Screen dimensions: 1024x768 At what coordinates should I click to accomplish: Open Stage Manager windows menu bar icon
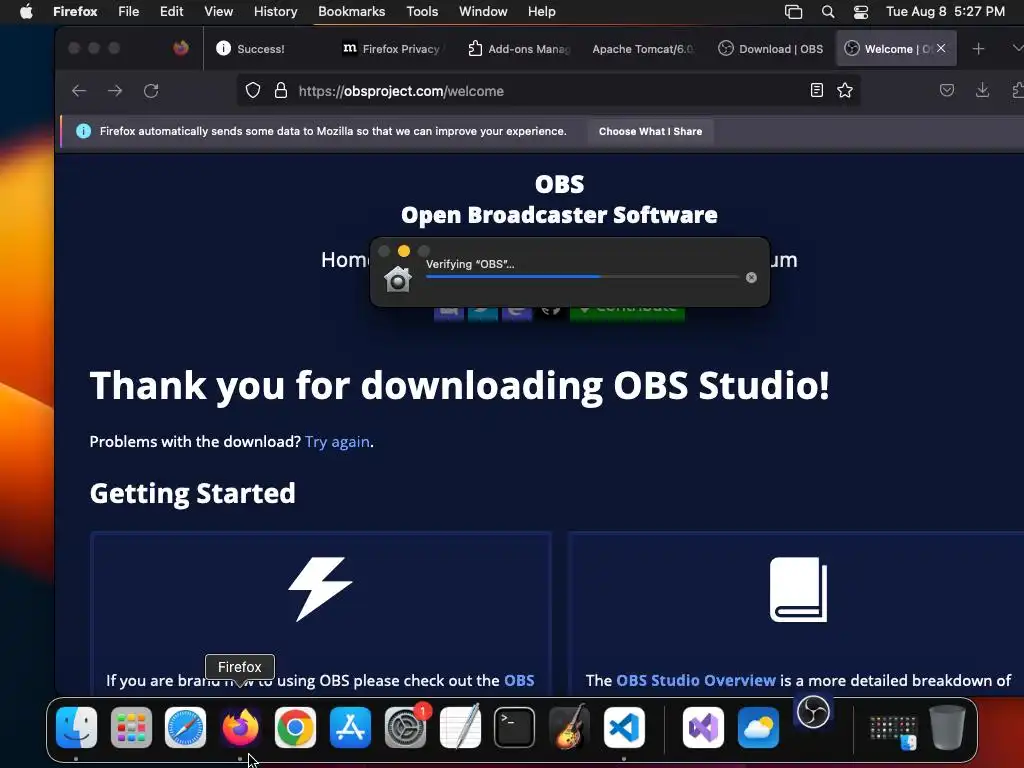coord(793,11)
